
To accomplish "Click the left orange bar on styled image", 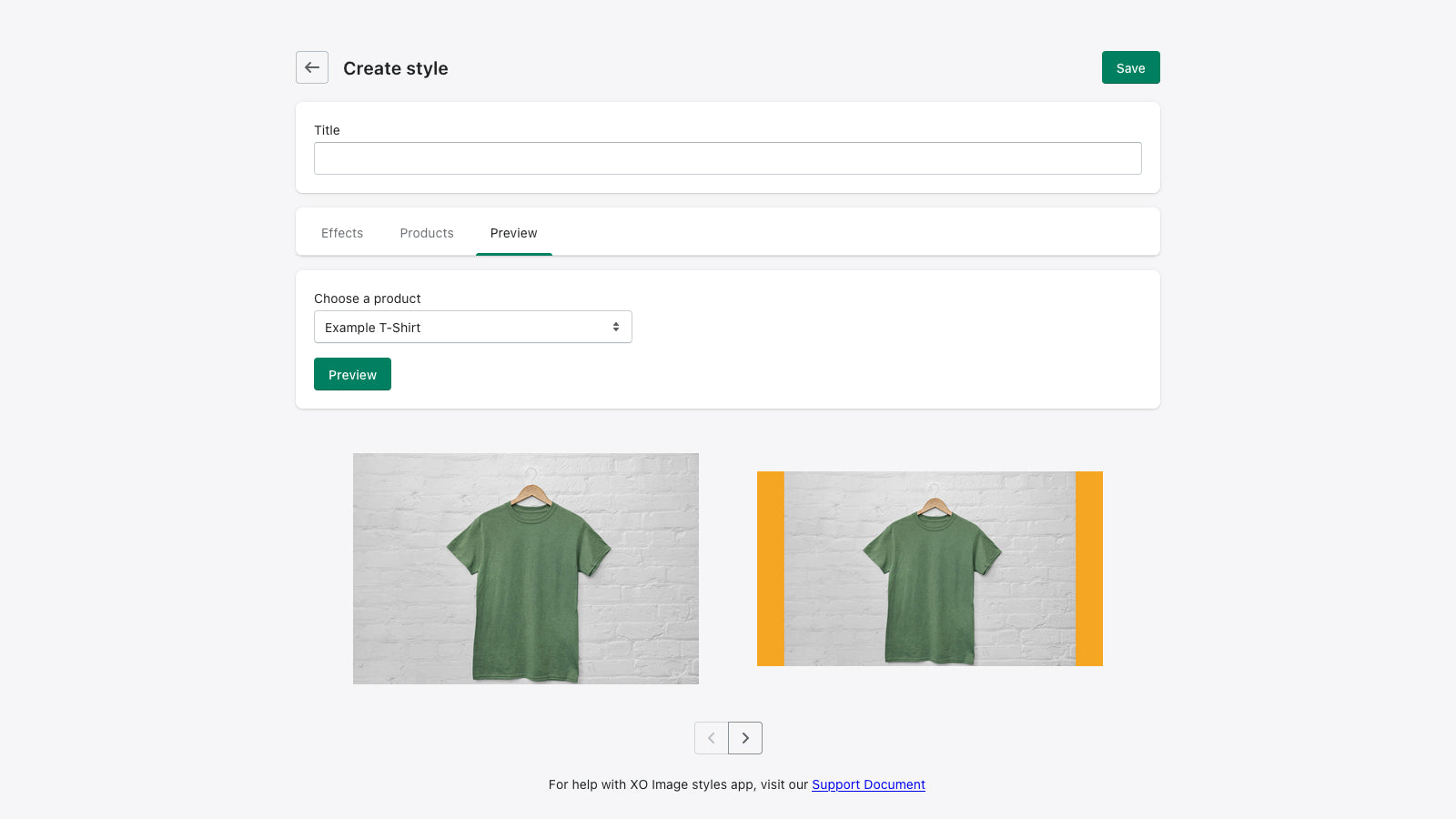I will (x=770, y=569).
